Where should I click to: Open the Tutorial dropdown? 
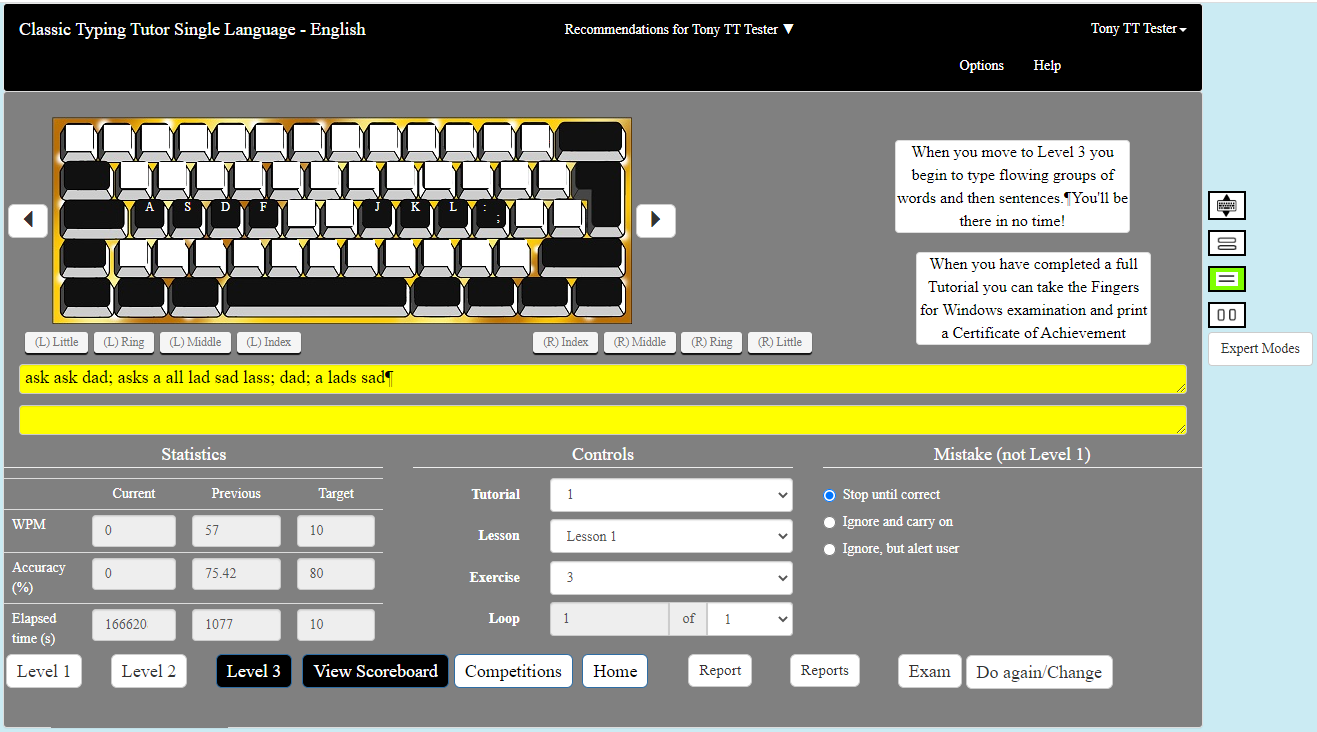click(670, 495)
